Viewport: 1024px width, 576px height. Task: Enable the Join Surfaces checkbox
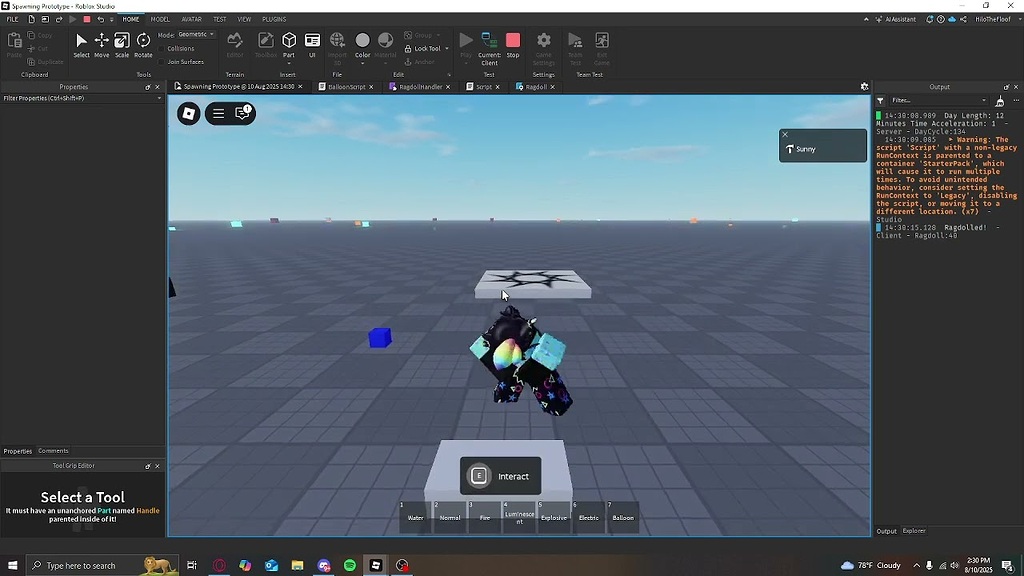161,62
